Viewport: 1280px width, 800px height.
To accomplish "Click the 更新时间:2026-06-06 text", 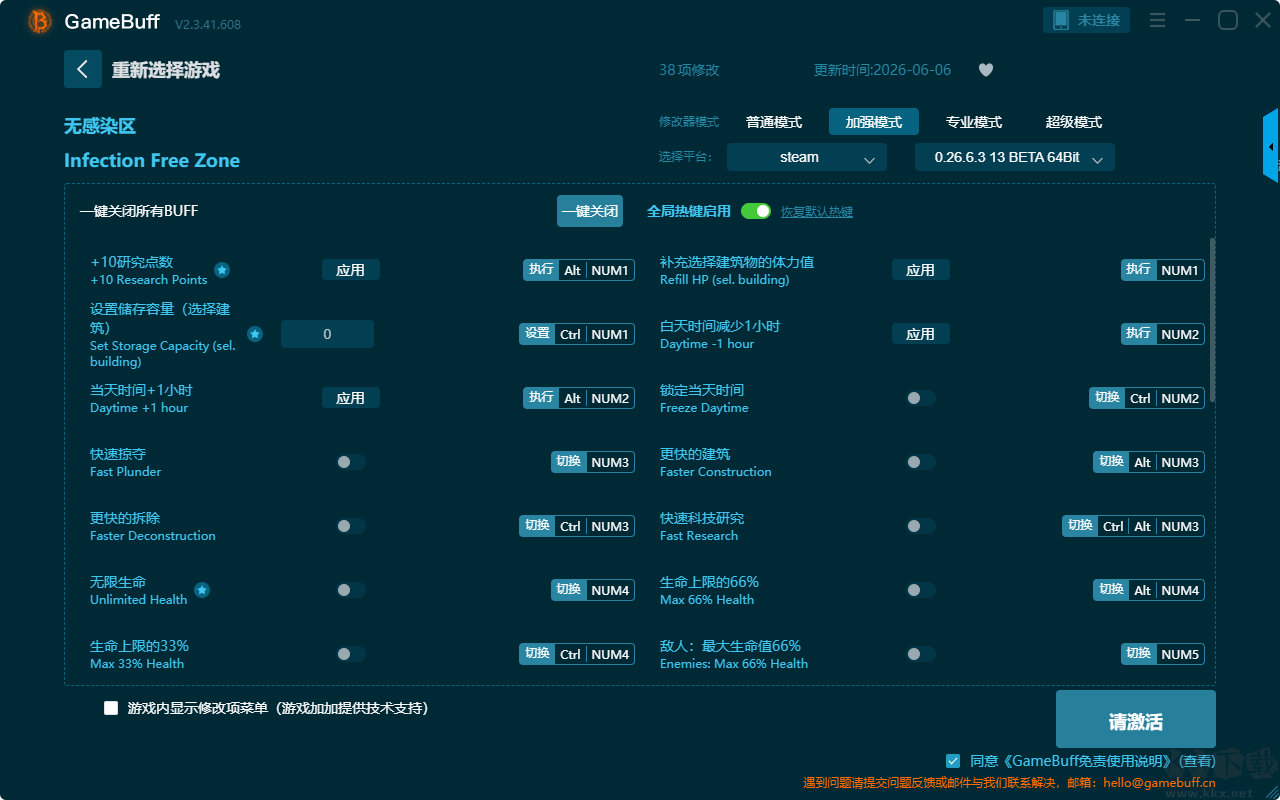I will point(883,70).
